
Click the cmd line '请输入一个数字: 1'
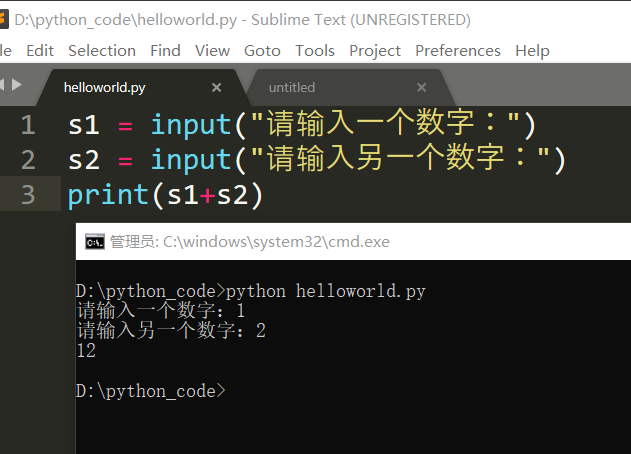pyautogui.click(x=161, y=311)
